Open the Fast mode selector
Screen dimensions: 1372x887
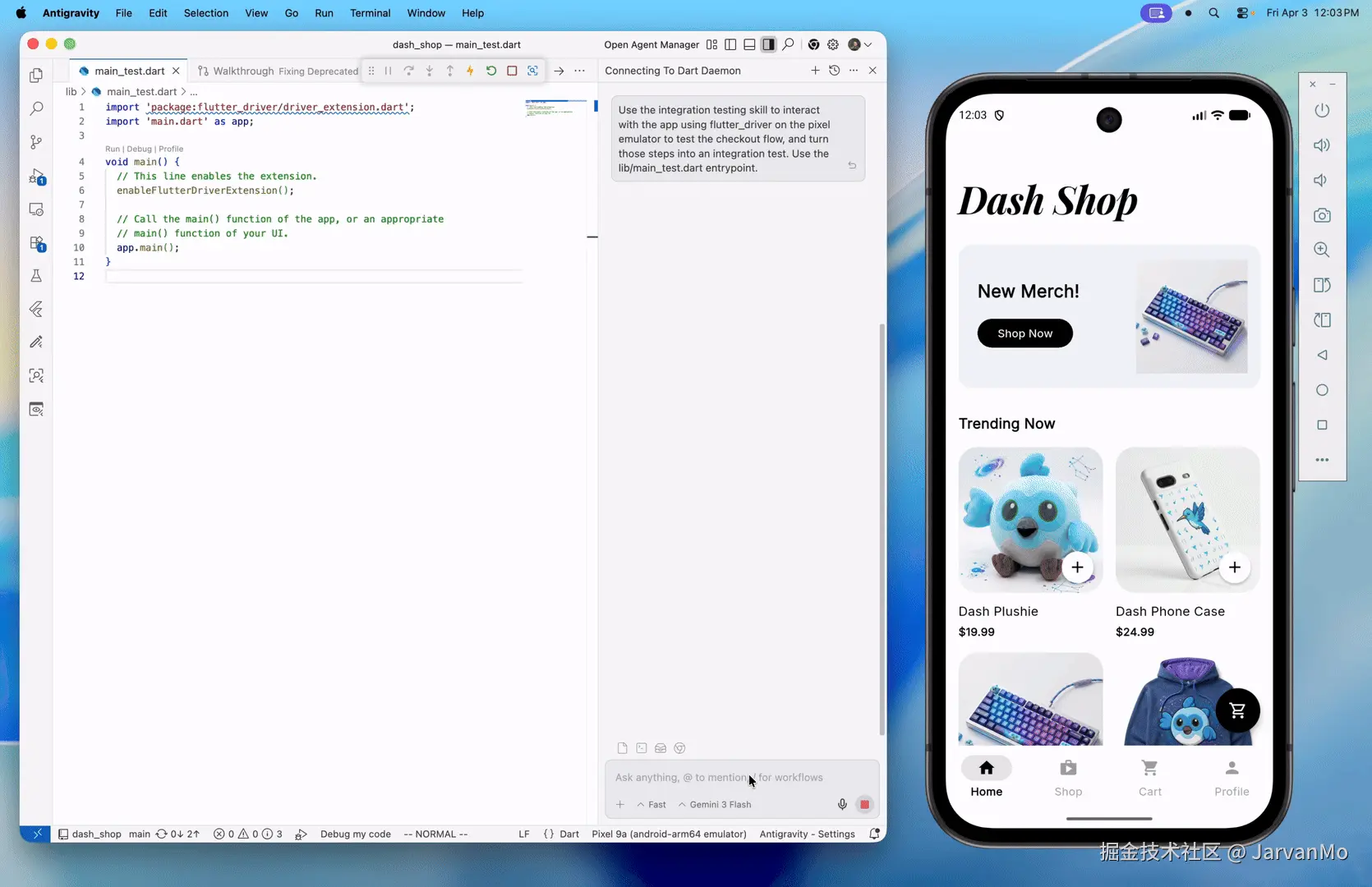[x=651, y=805]
